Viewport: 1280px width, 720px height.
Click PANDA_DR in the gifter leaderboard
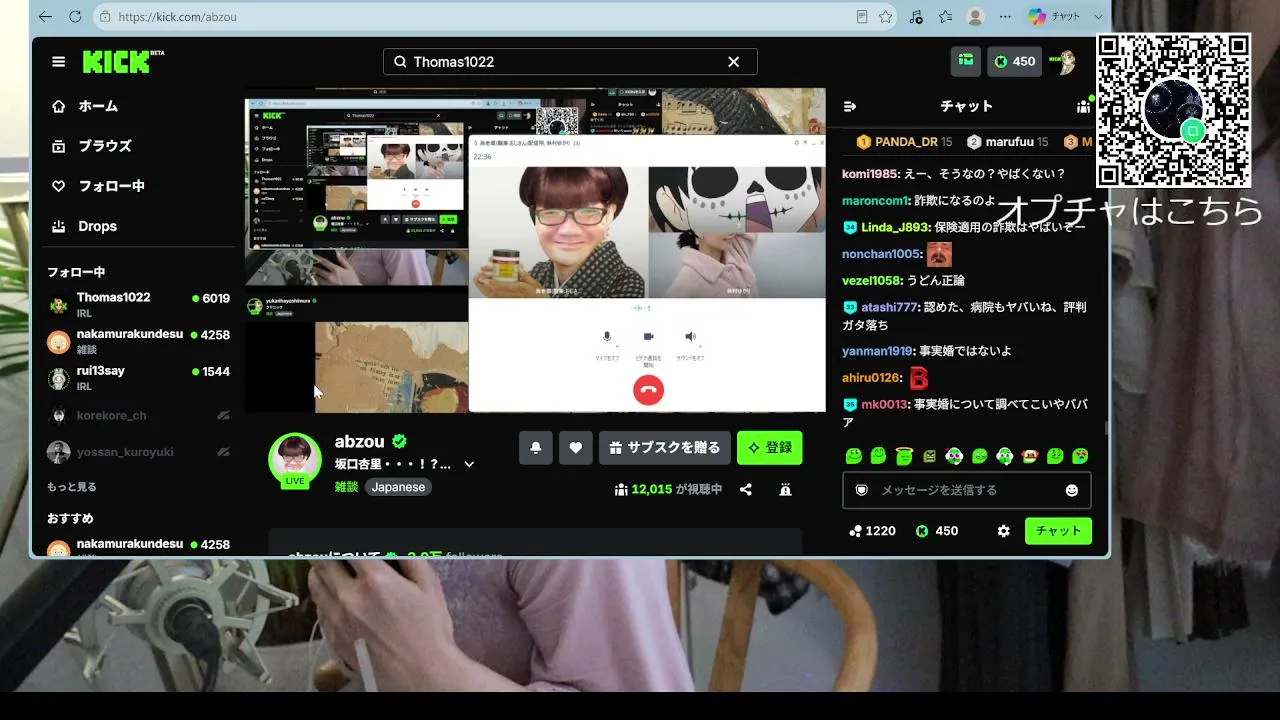point(904,142)
